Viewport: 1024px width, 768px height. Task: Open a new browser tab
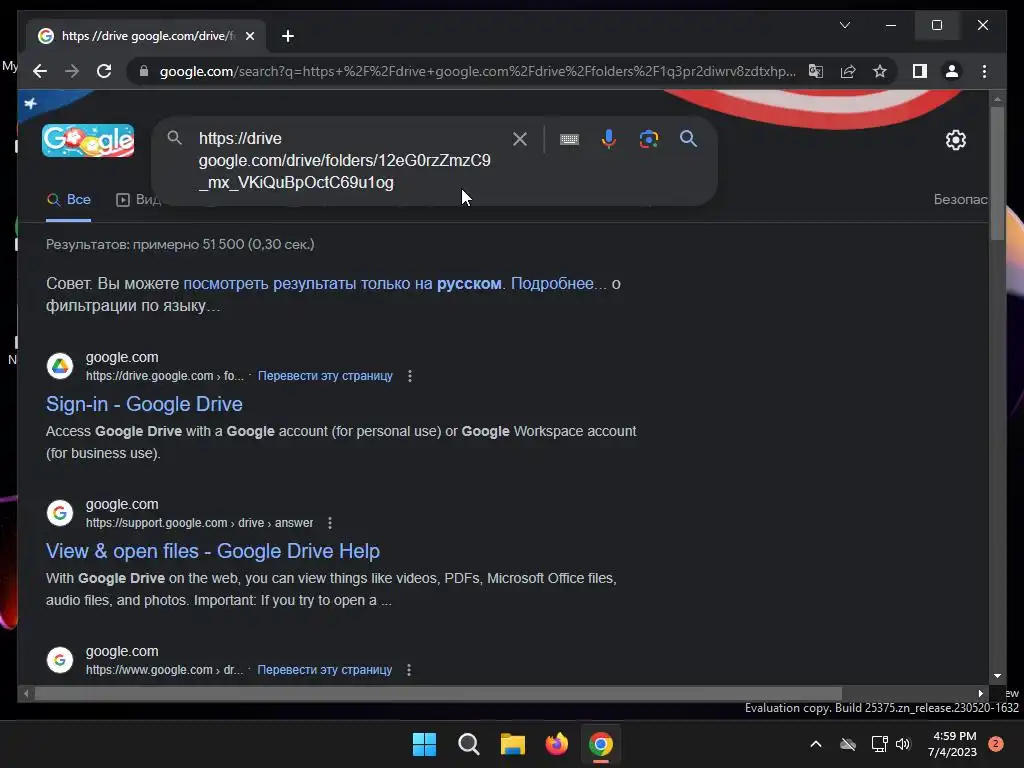coord(288,36)
